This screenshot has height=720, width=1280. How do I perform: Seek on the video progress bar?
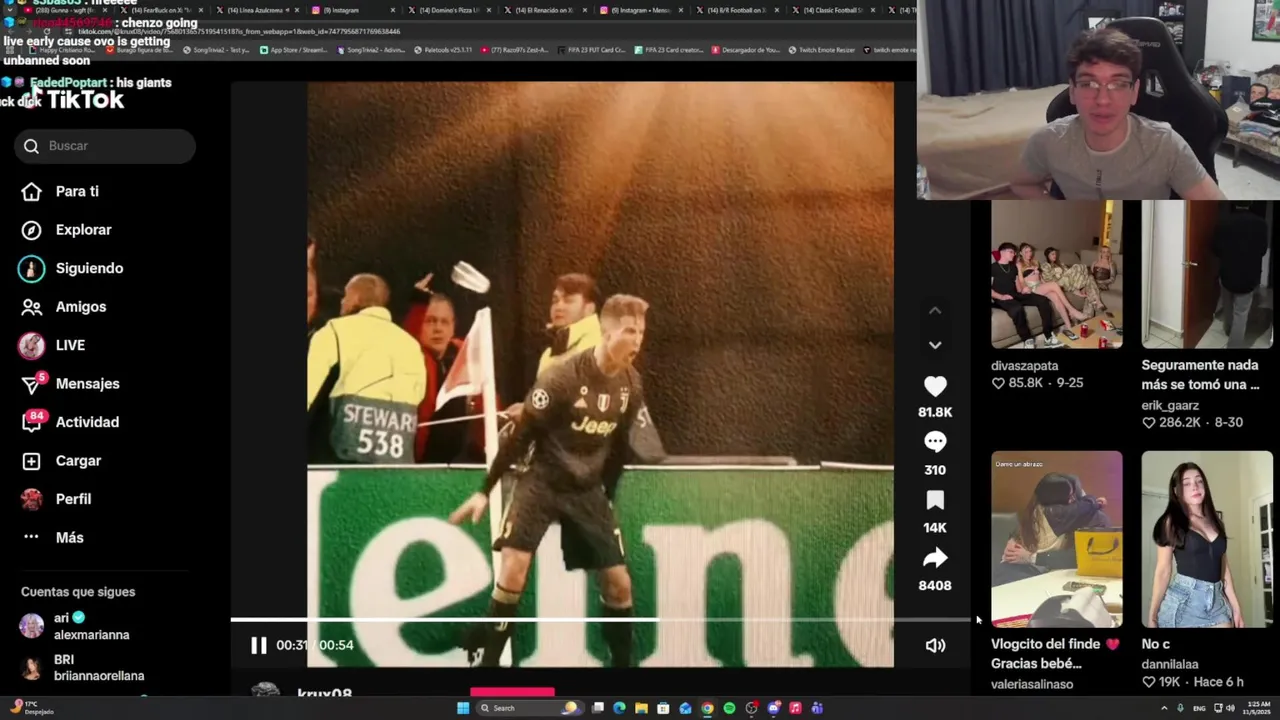click(600, 620)
